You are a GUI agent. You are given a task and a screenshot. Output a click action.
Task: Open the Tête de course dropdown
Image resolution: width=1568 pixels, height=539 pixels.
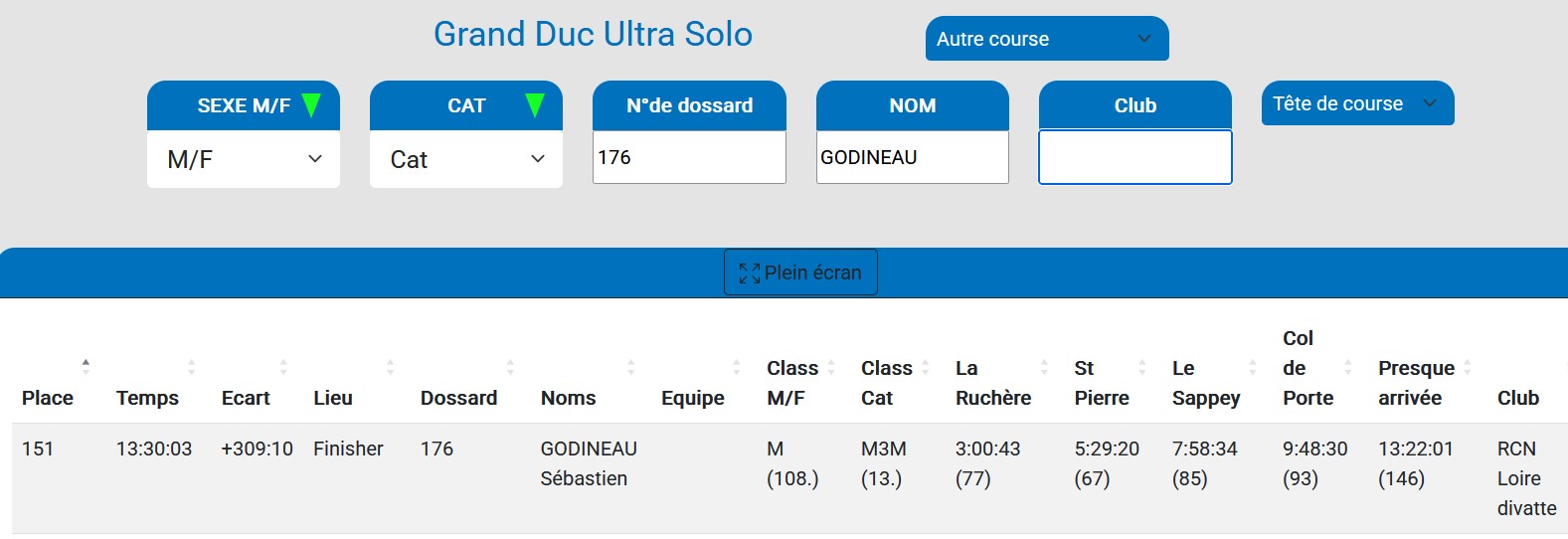[1356, 103]
